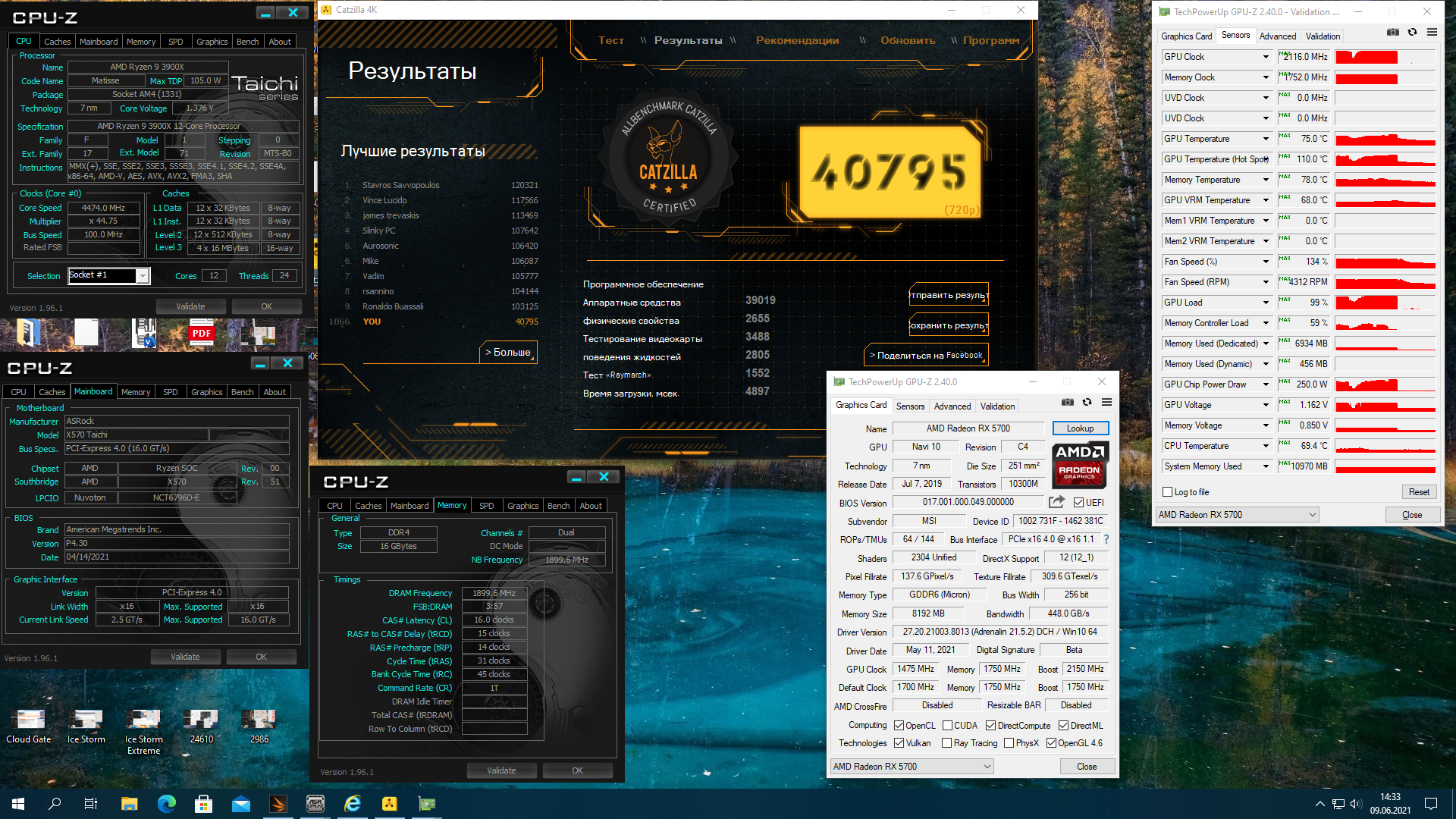Open Task View on the taskbar
Image resolution: width=1456 pixels, height=819 pixels.
91,804
